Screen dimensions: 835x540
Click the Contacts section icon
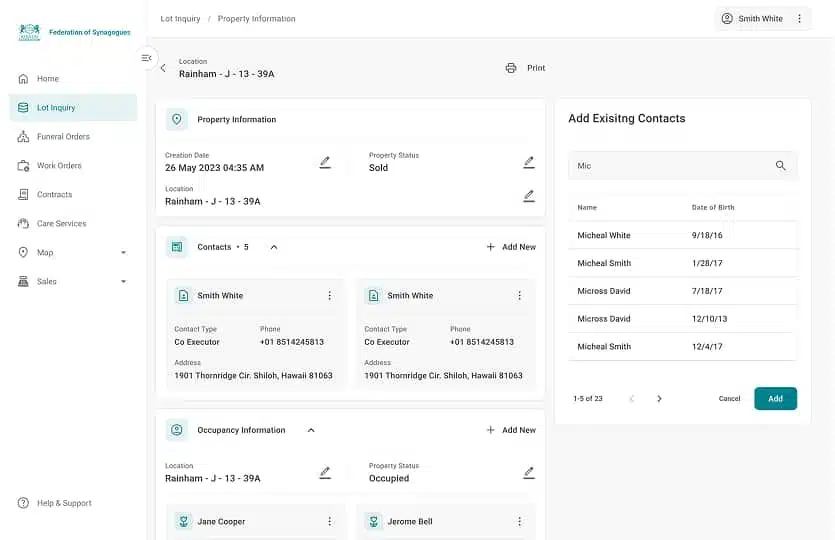pyautogui.click(x=177, y=247)
